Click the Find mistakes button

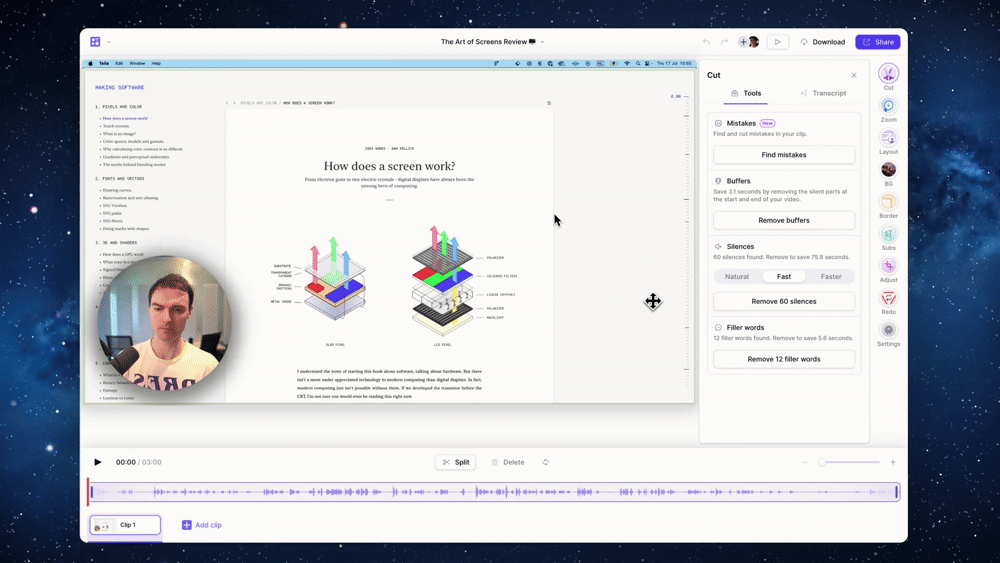tap(784, 155)
